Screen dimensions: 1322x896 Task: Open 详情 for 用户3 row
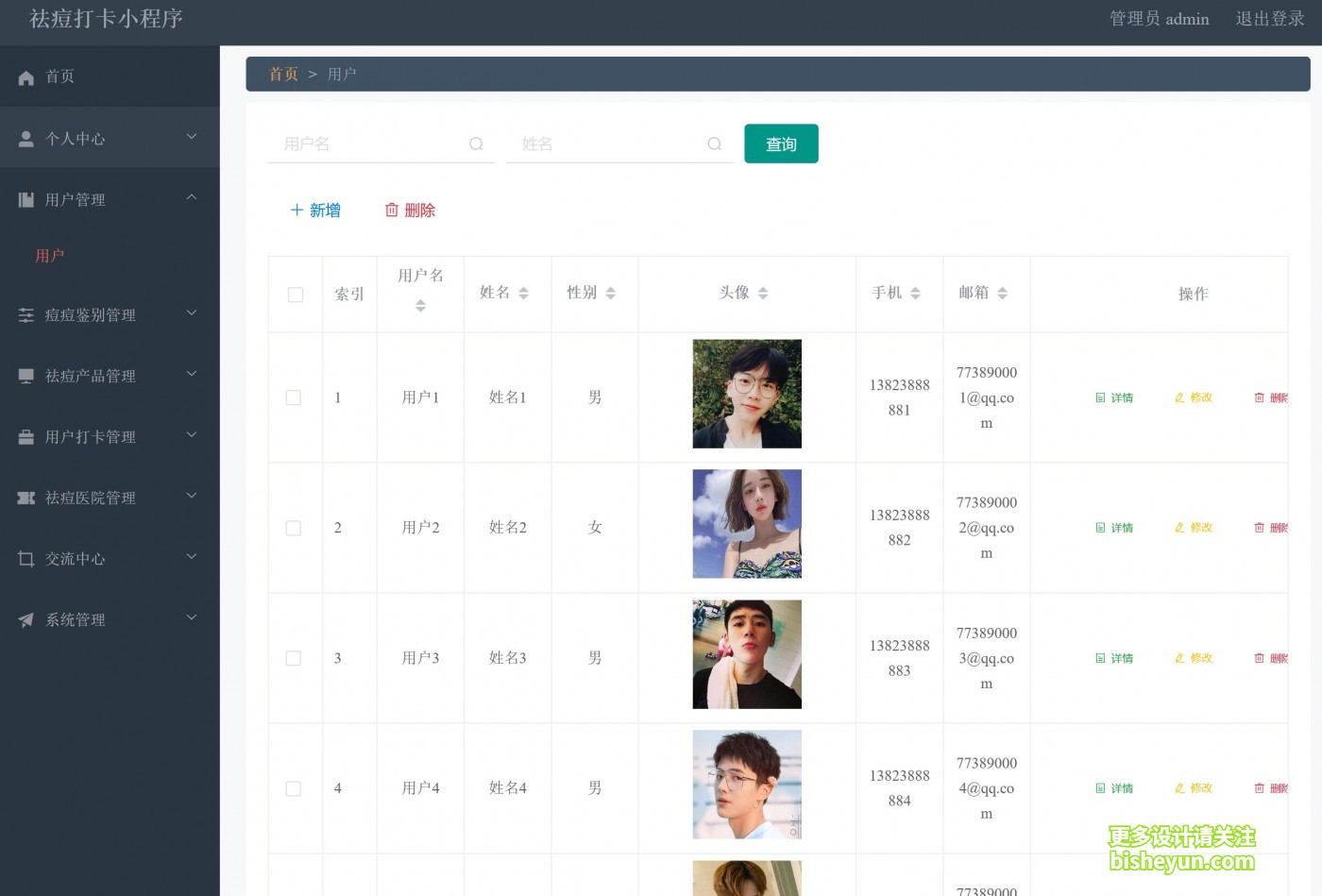[x=1114, y=658]
